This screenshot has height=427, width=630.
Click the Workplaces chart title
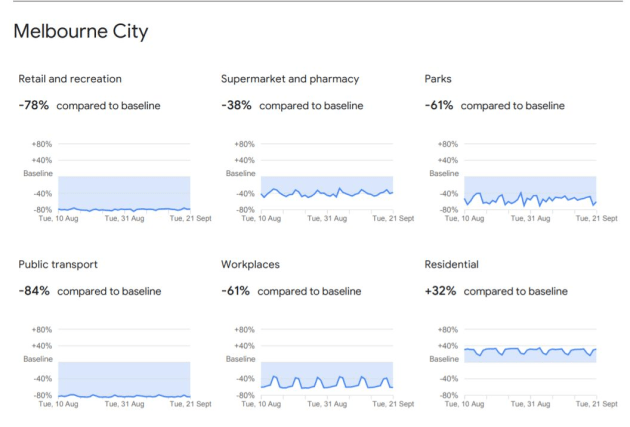[x=250, y=265]
